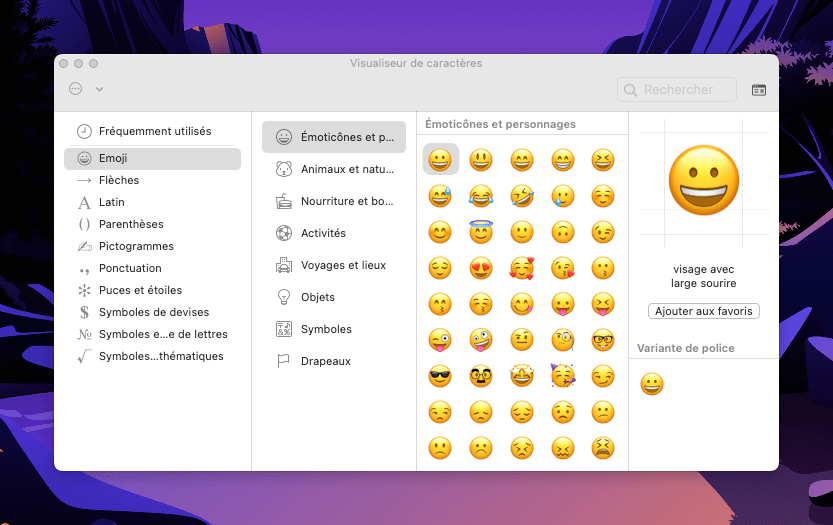The width and height of the screenshot is (833, 525).
Task: Select the nerd face with glasses emoji
Action: point(603,340)
